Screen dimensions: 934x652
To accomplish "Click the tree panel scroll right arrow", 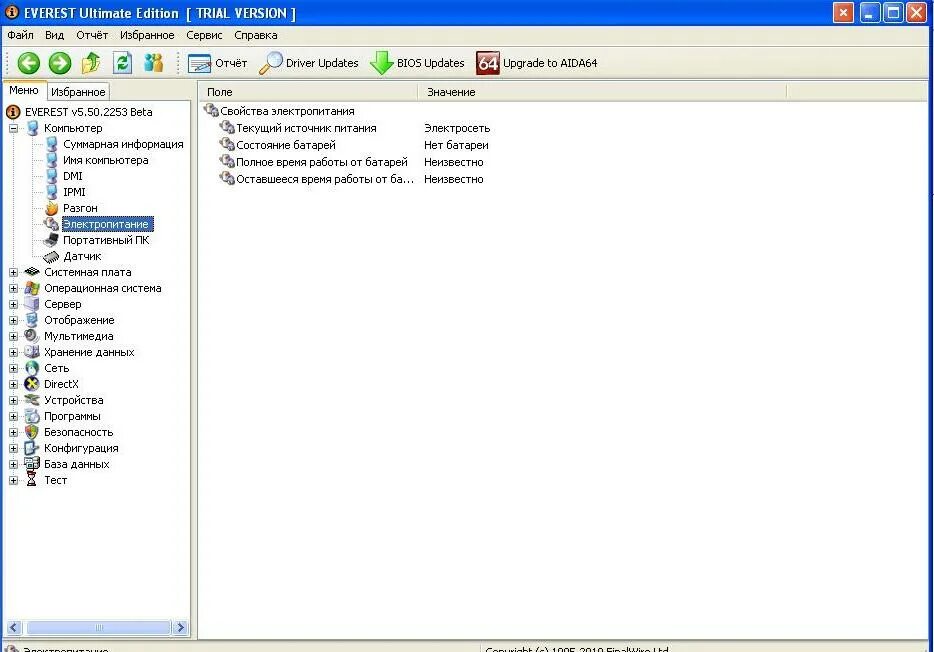I will (x=180, y=628).
